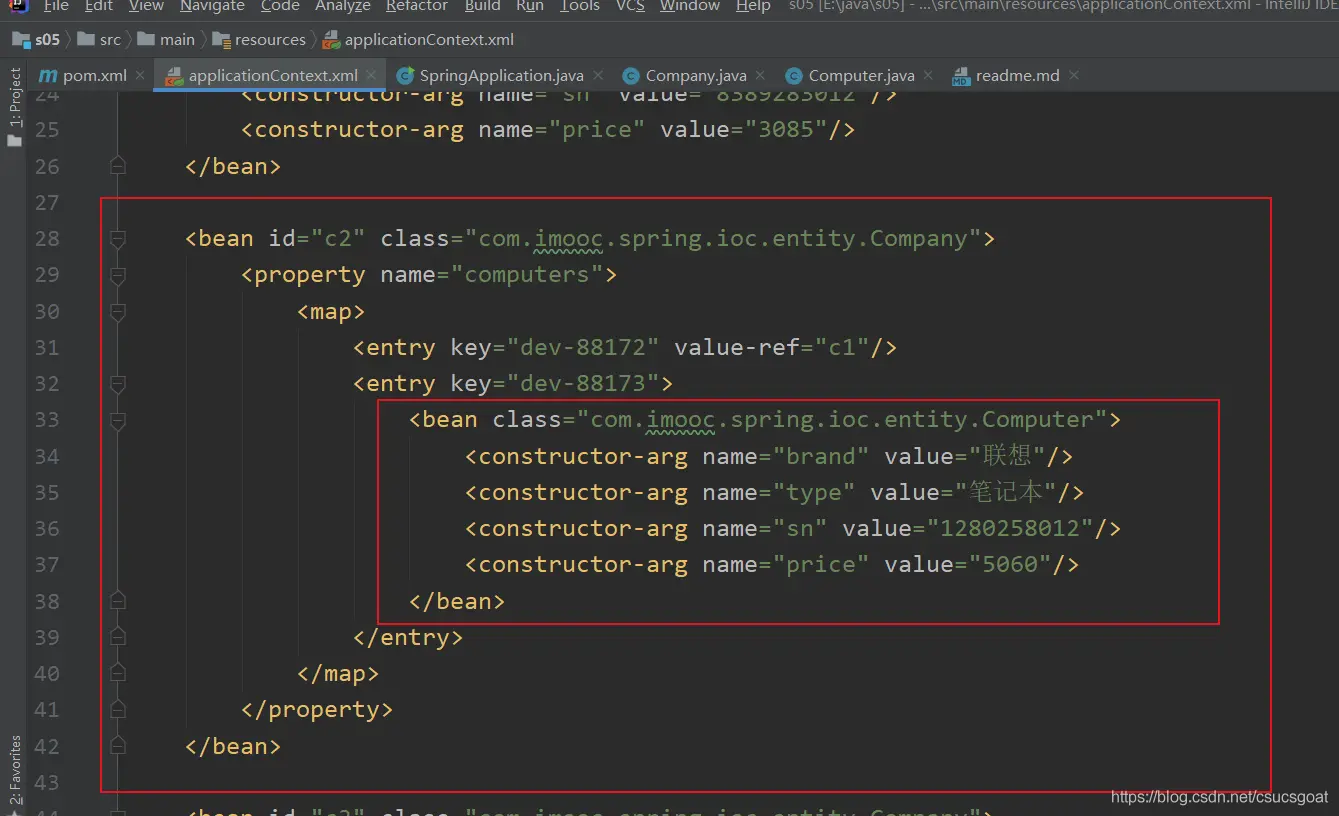Image resolution: width=1339 pixels, height=816 pixels.
Task: Open the VCS menu
Action: (630, 6)
